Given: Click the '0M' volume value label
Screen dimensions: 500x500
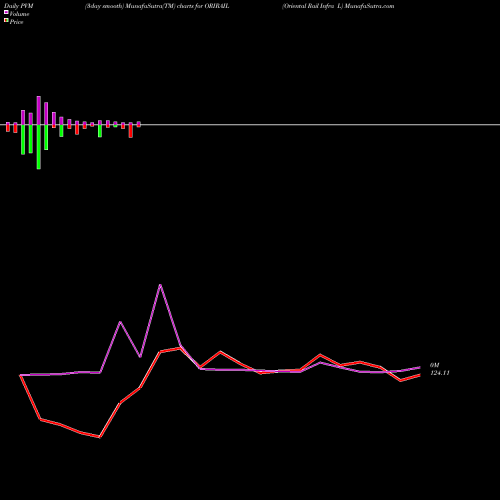Looking at the screenshot, I should pos(435,365).
